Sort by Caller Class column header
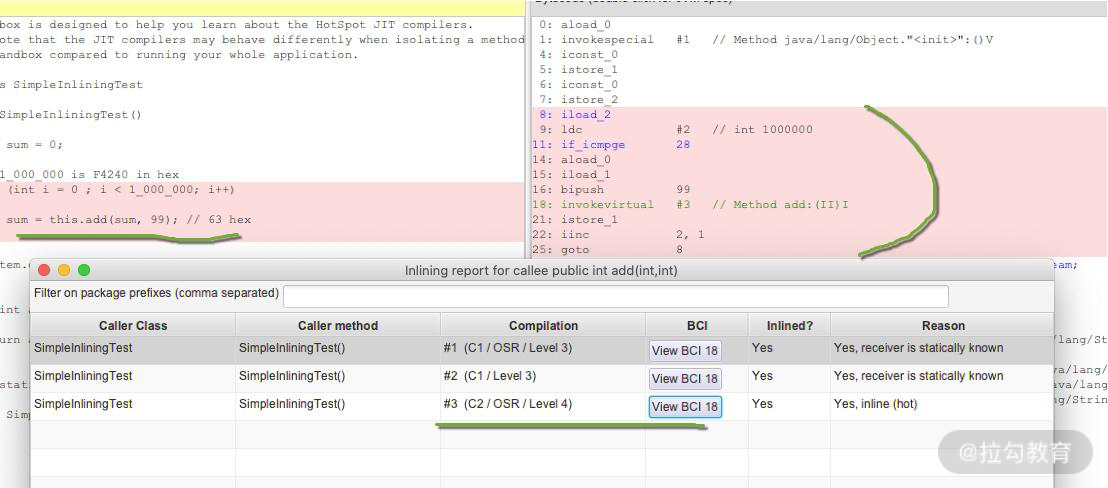Image resolution: width=1108 pixels, height=488 pixels. pos(133,325)
